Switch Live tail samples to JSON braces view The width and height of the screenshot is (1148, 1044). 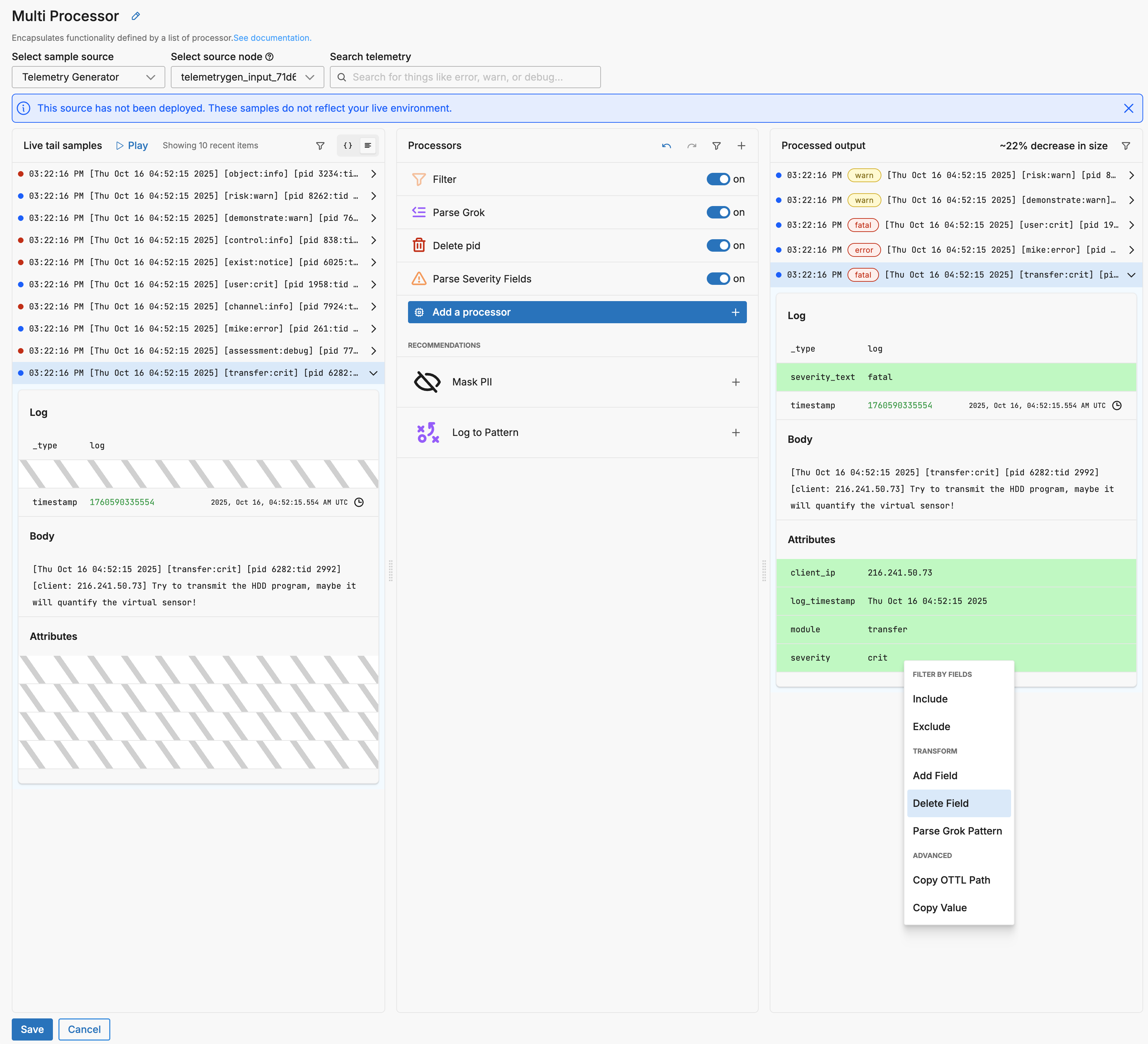tap(348, 146)
